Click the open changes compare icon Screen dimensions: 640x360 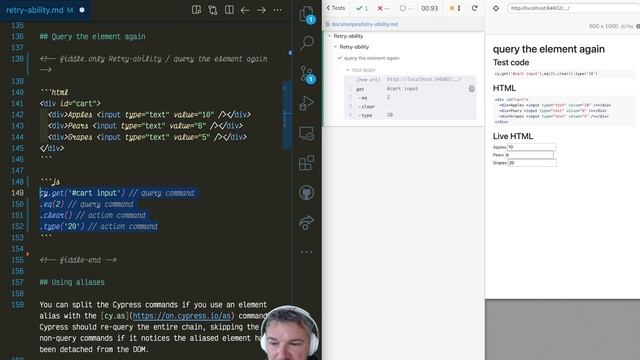point(213,10)
